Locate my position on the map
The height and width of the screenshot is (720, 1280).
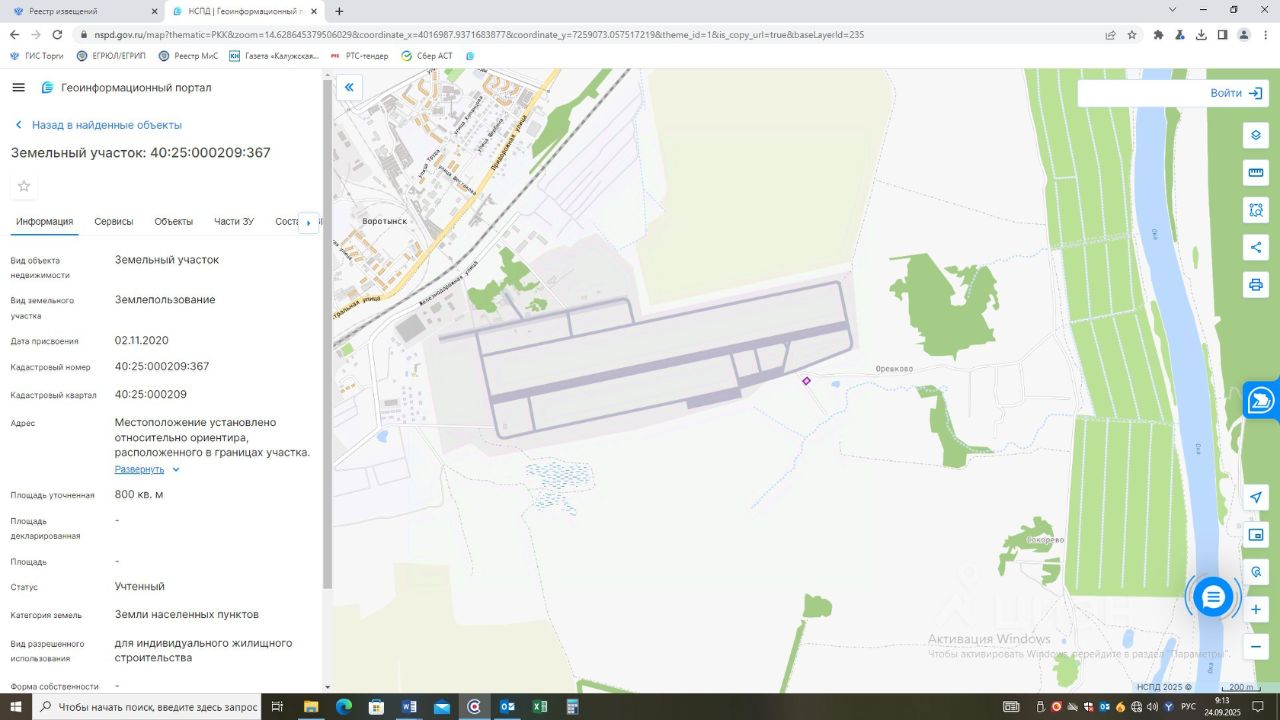pyautogui.click(x=1256, y=497)
